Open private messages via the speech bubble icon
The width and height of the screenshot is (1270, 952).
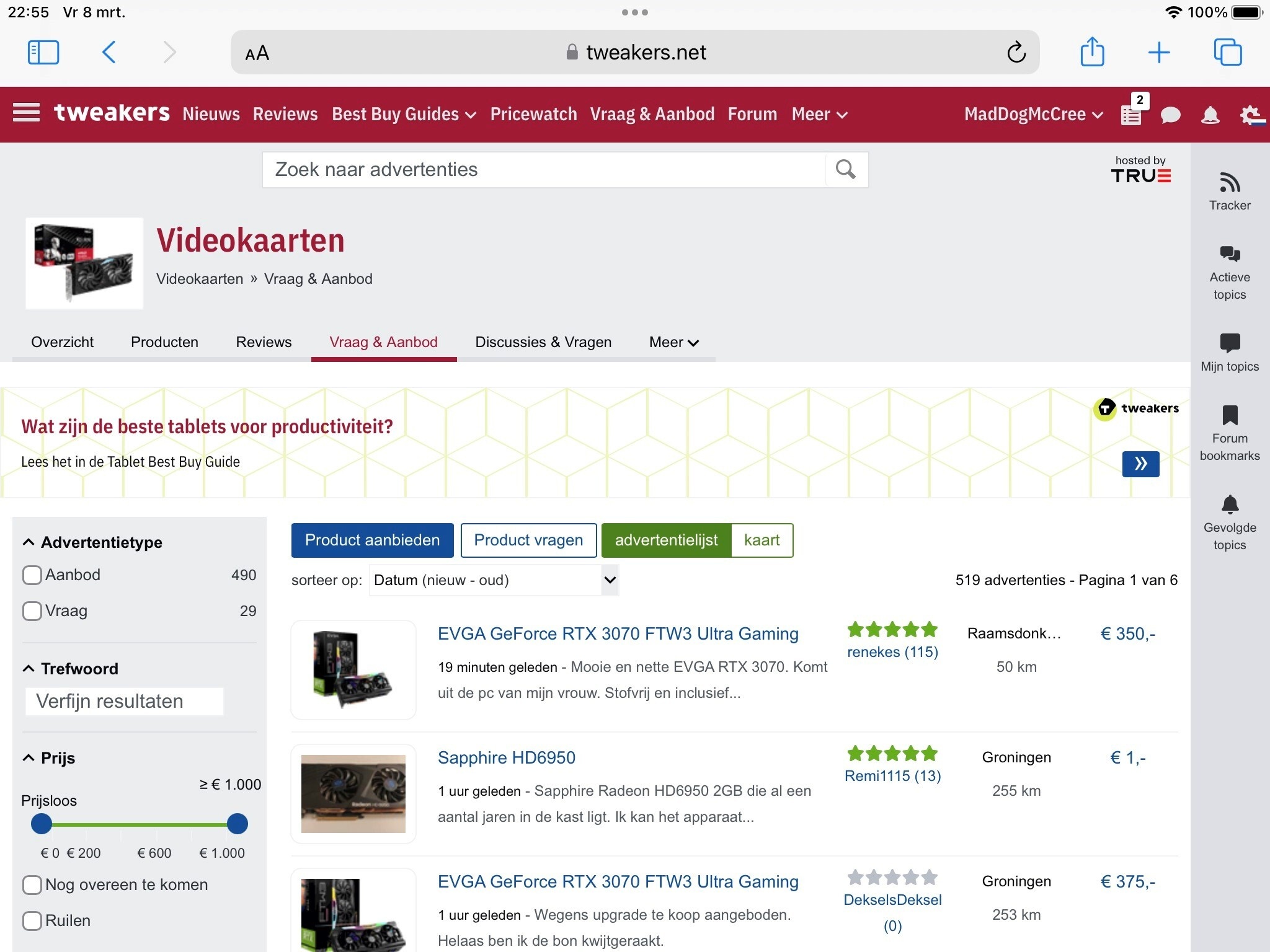tap(1170, 114)
